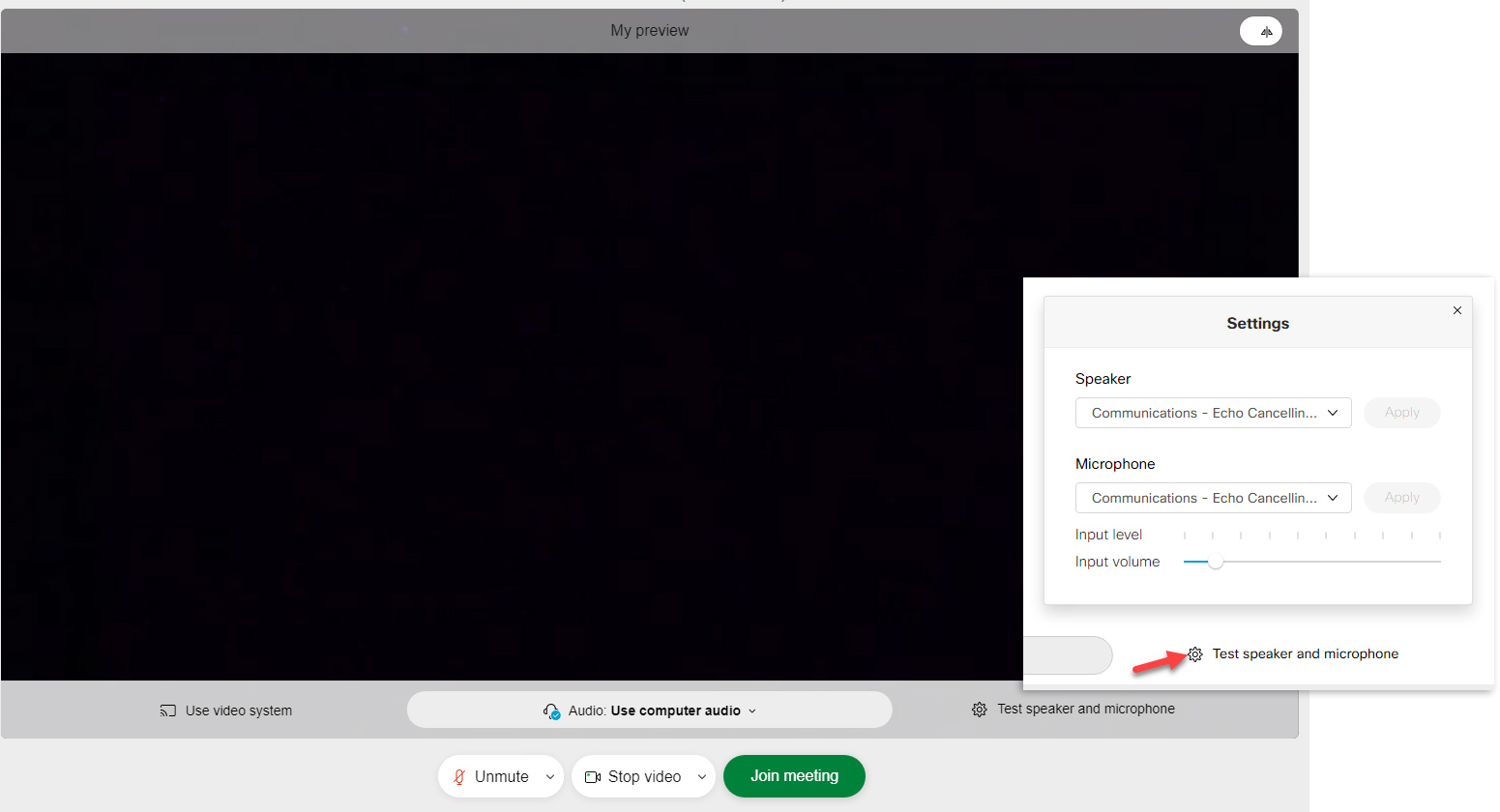Click Apply next to the Microphone dropdown
This screenshot has height=812, width=1500.
[1401, 498]
